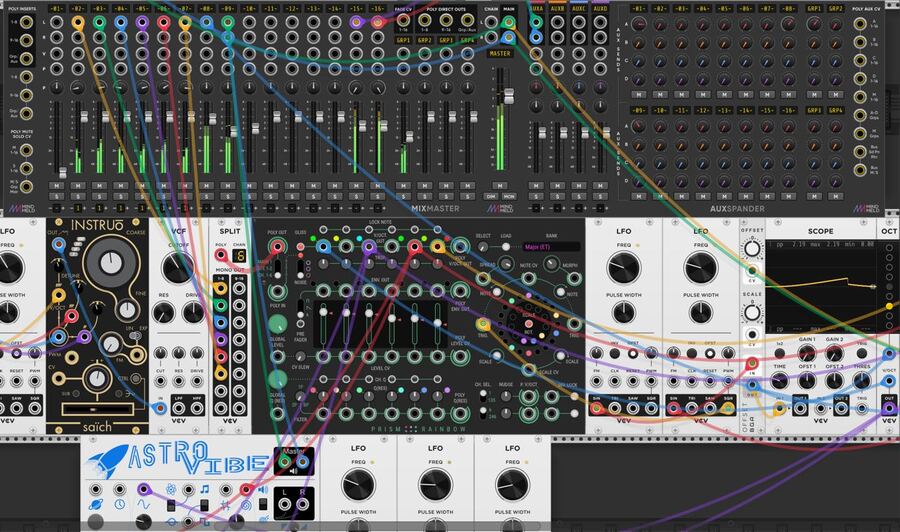
Task: Click MixMaster Chain L input jack
Action: (491, 22)
